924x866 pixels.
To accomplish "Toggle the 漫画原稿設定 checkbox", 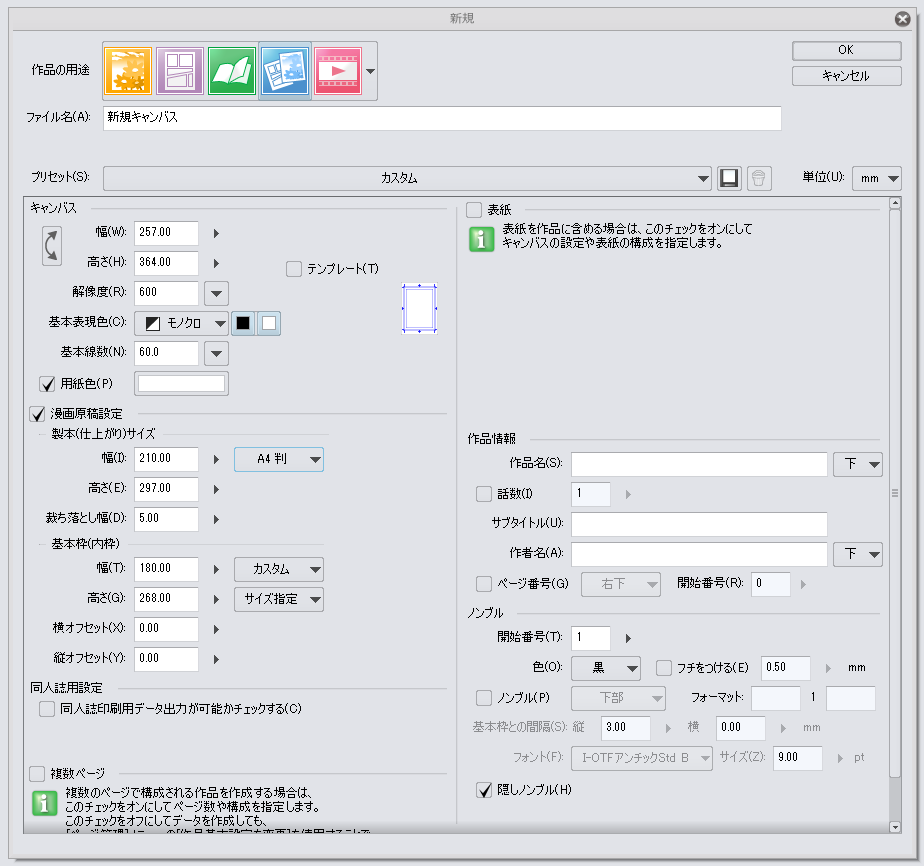I will [x=37, y=414].
